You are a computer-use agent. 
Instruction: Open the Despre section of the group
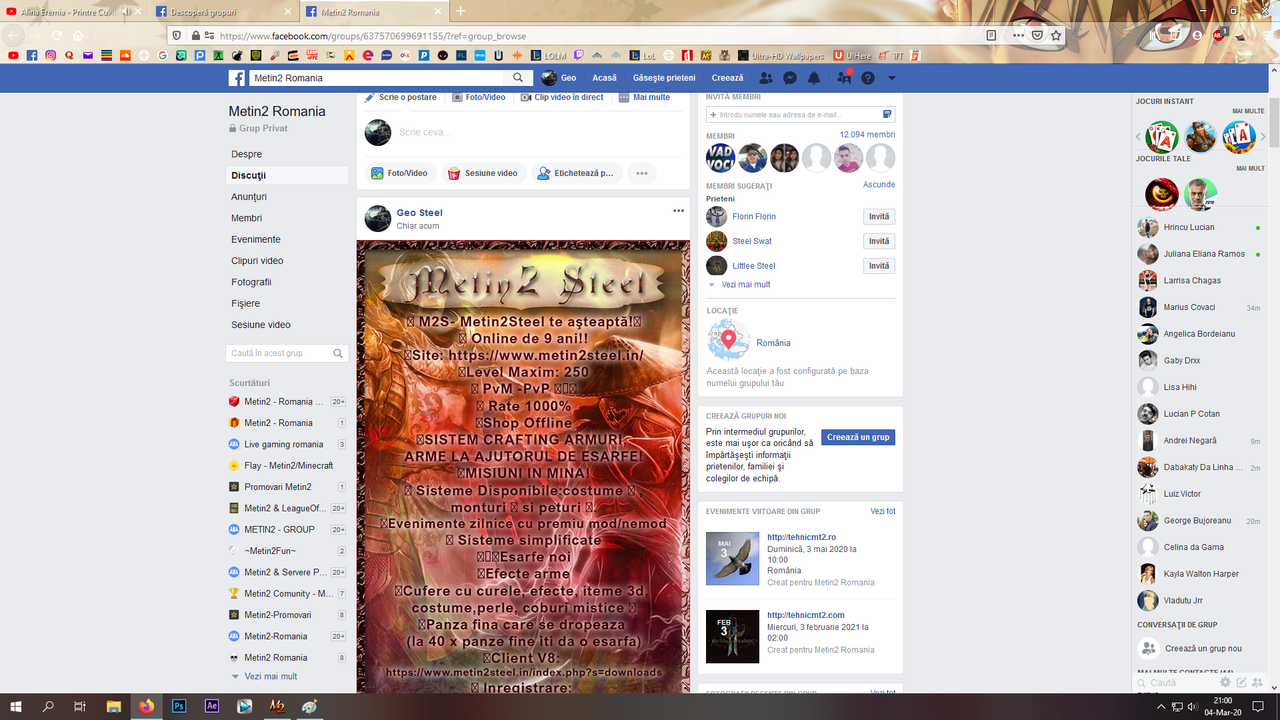pos(247,154)
